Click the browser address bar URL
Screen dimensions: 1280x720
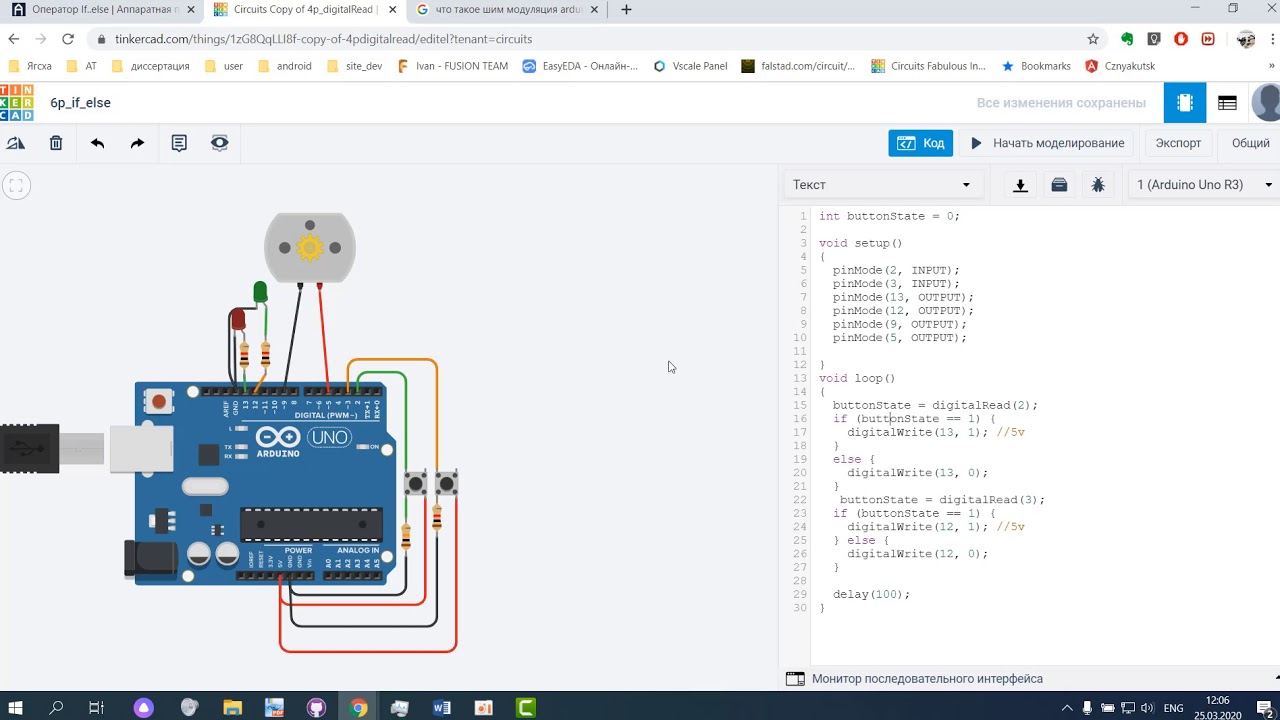tap(323, 39)
